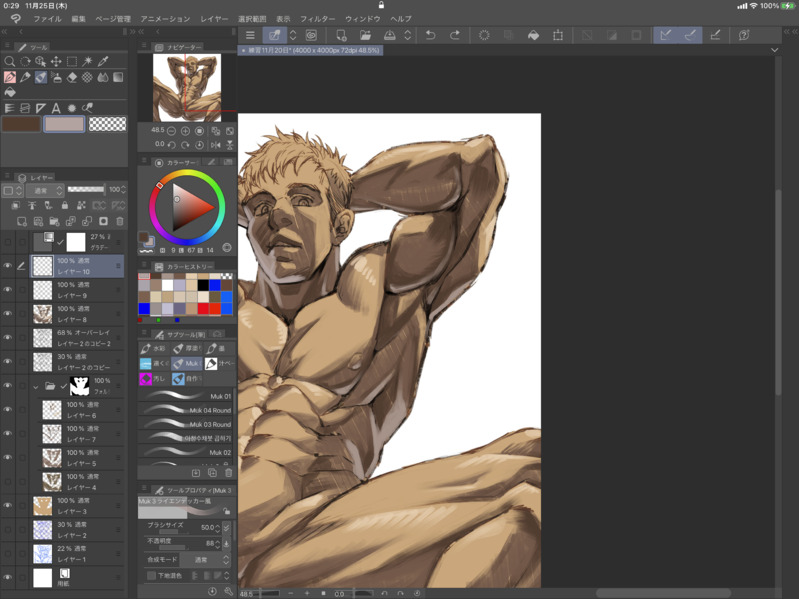Hide layer レイヤー 8 with eye icon

[8, 313]
